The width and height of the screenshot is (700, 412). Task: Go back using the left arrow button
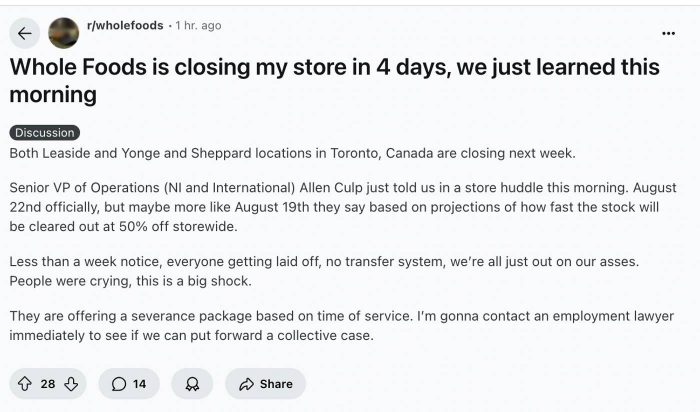point(25,33)
